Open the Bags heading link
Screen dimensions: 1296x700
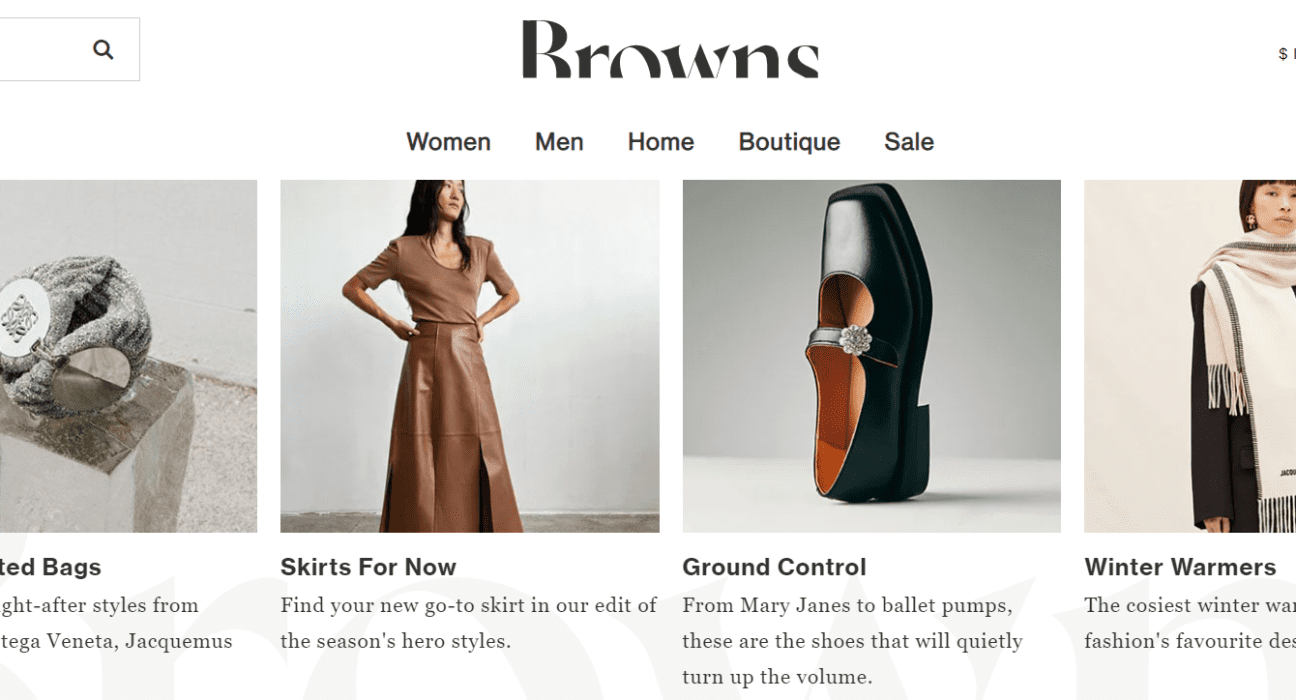[x=50, y=567]
